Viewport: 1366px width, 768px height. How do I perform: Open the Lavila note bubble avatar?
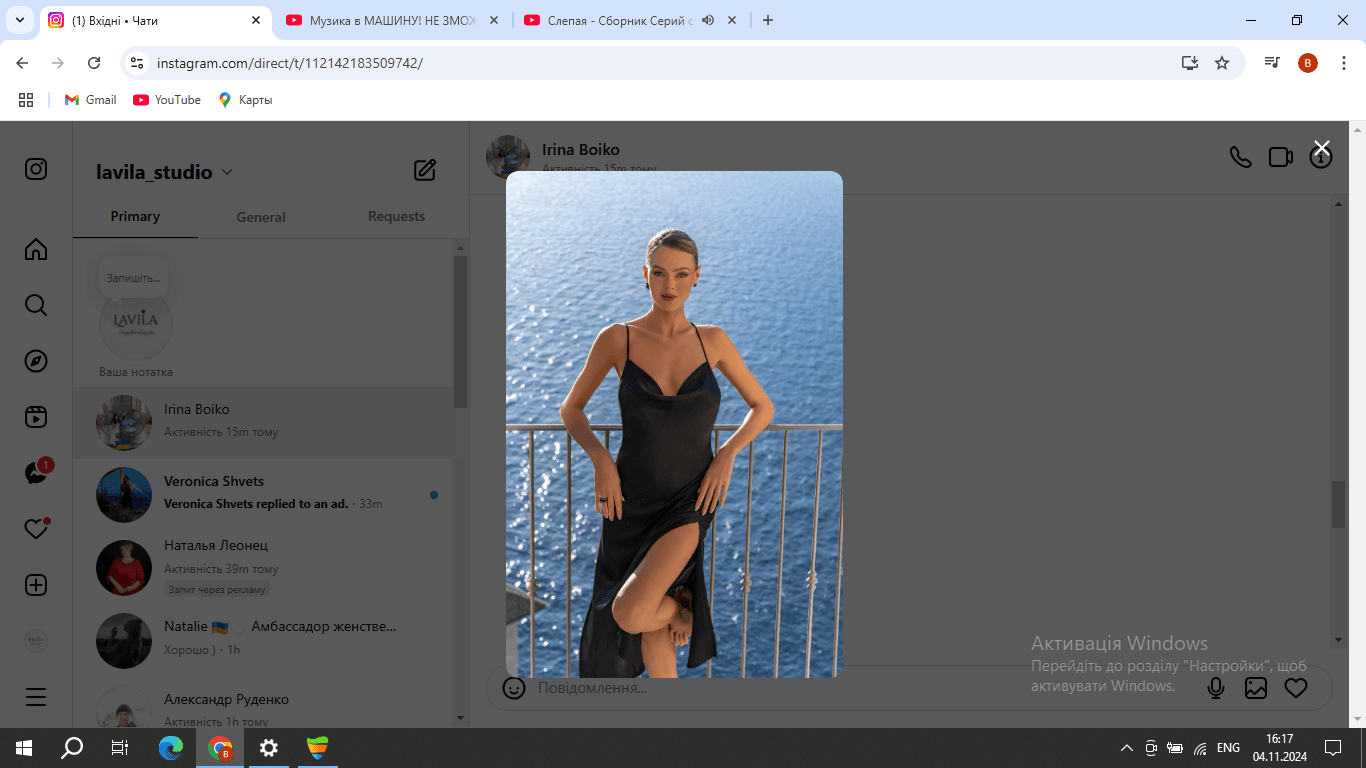click(x=136, y=325)
